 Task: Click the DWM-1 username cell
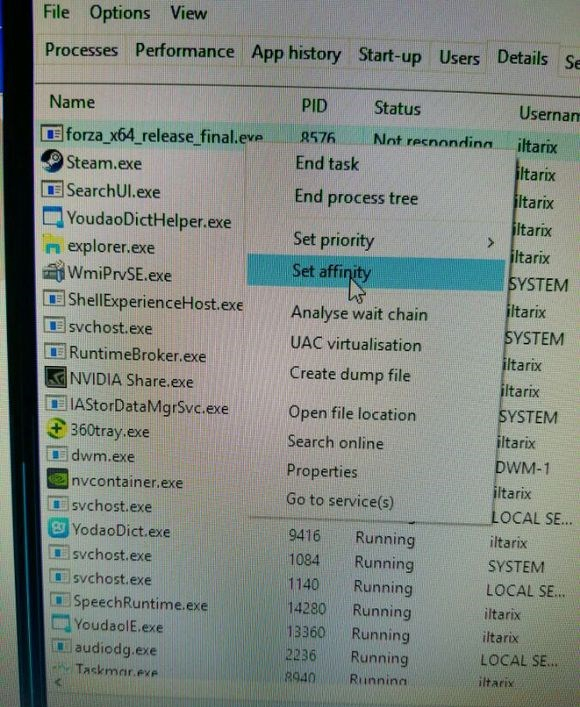522,468
